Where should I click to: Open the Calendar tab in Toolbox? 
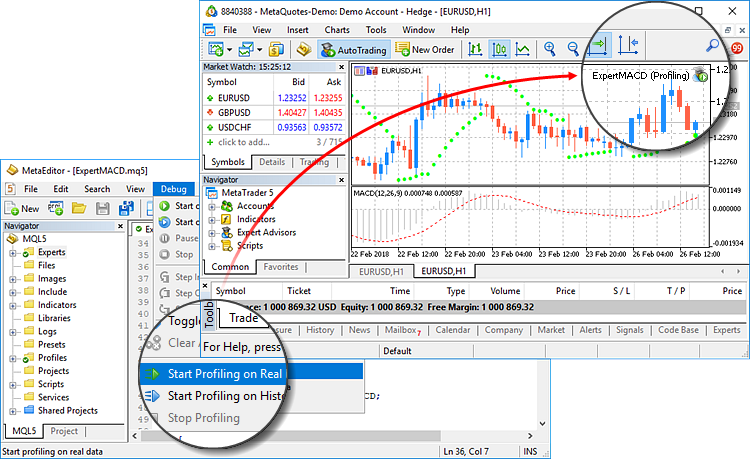point(452,330)
